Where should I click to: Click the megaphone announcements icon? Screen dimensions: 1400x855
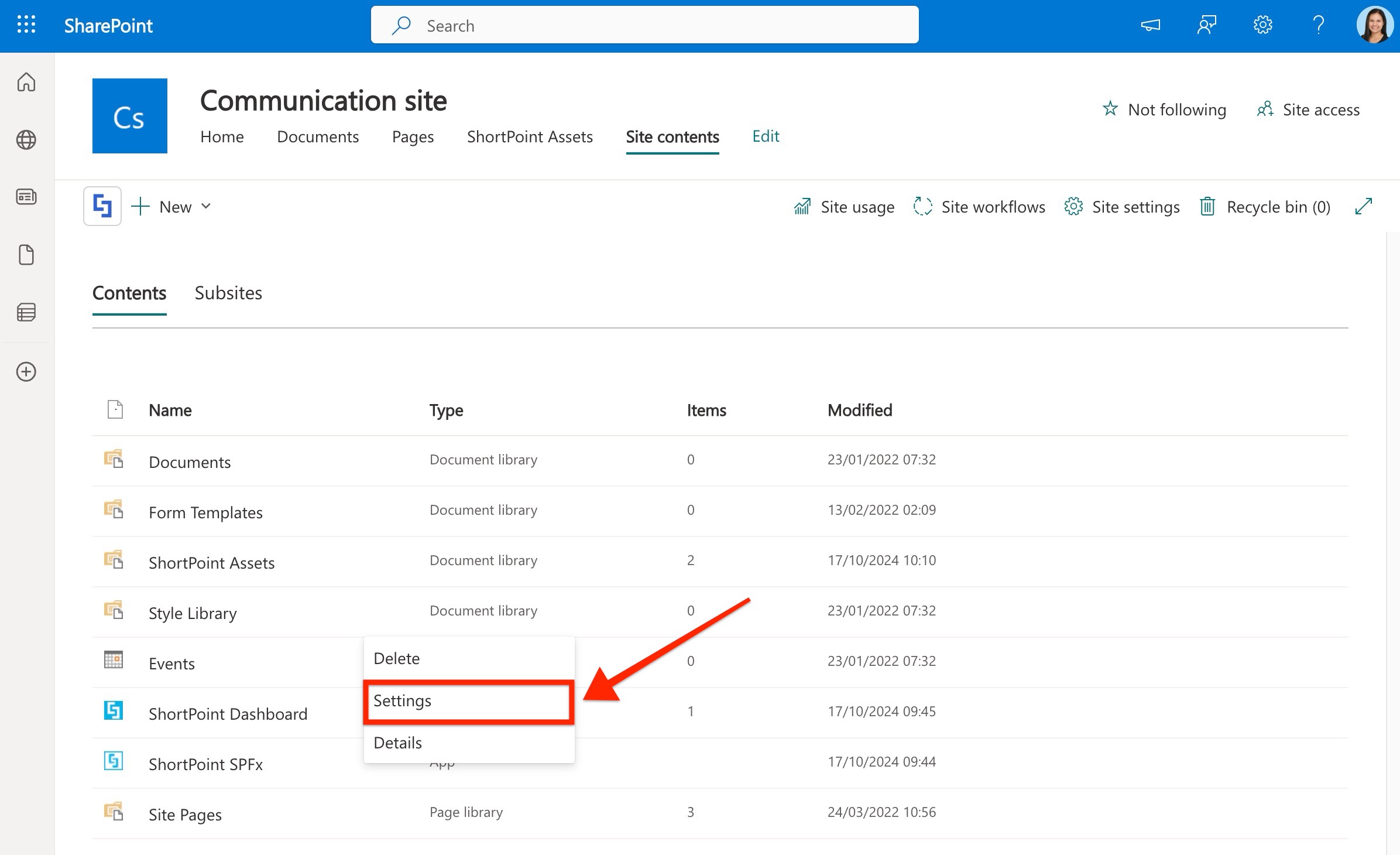point(1150,25)
